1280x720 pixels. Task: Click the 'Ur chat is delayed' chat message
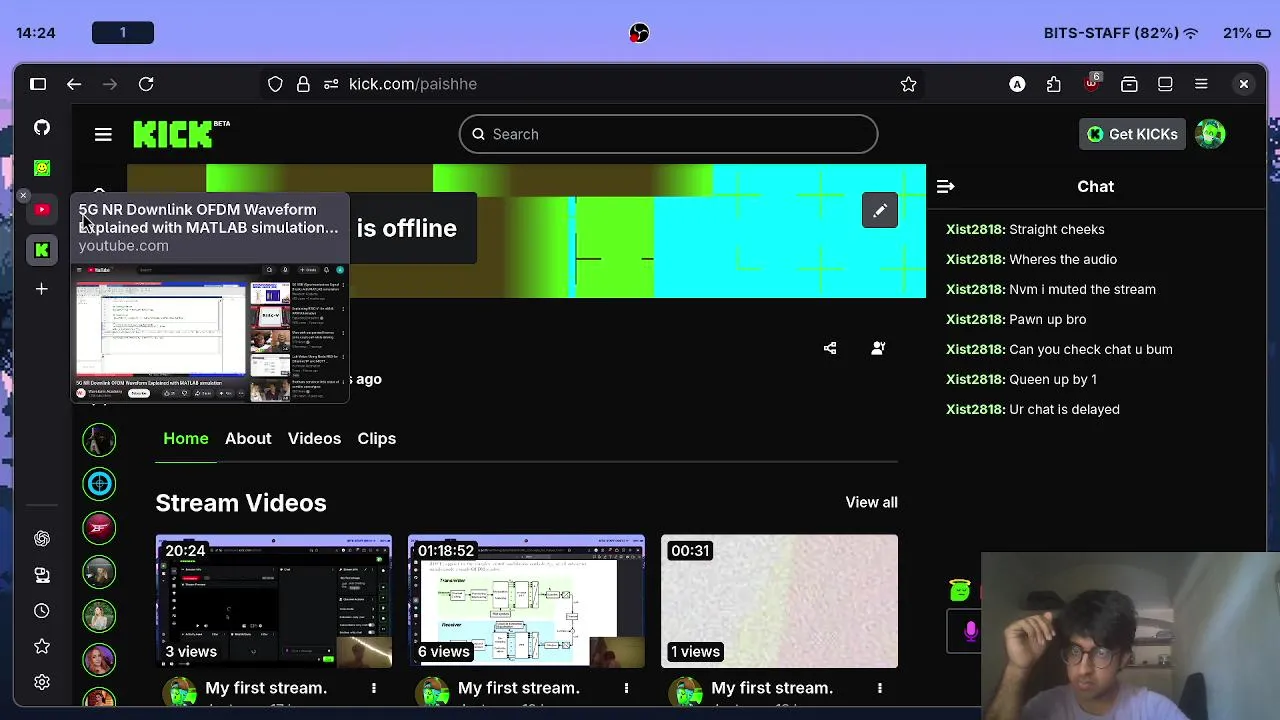click(1064, 409)
